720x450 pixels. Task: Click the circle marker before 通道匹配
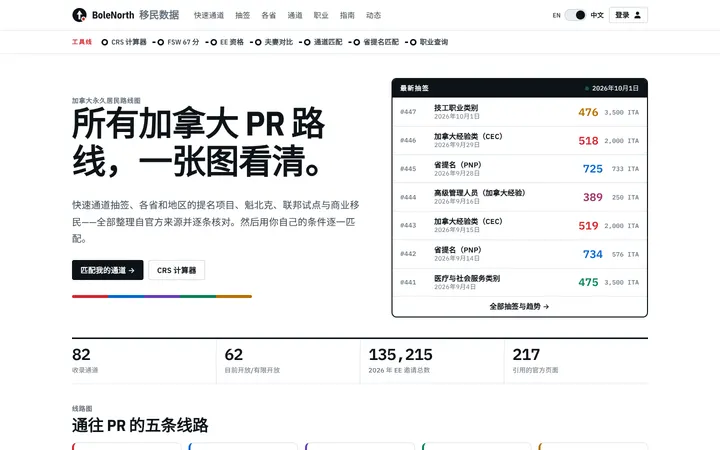coord(307,42)
